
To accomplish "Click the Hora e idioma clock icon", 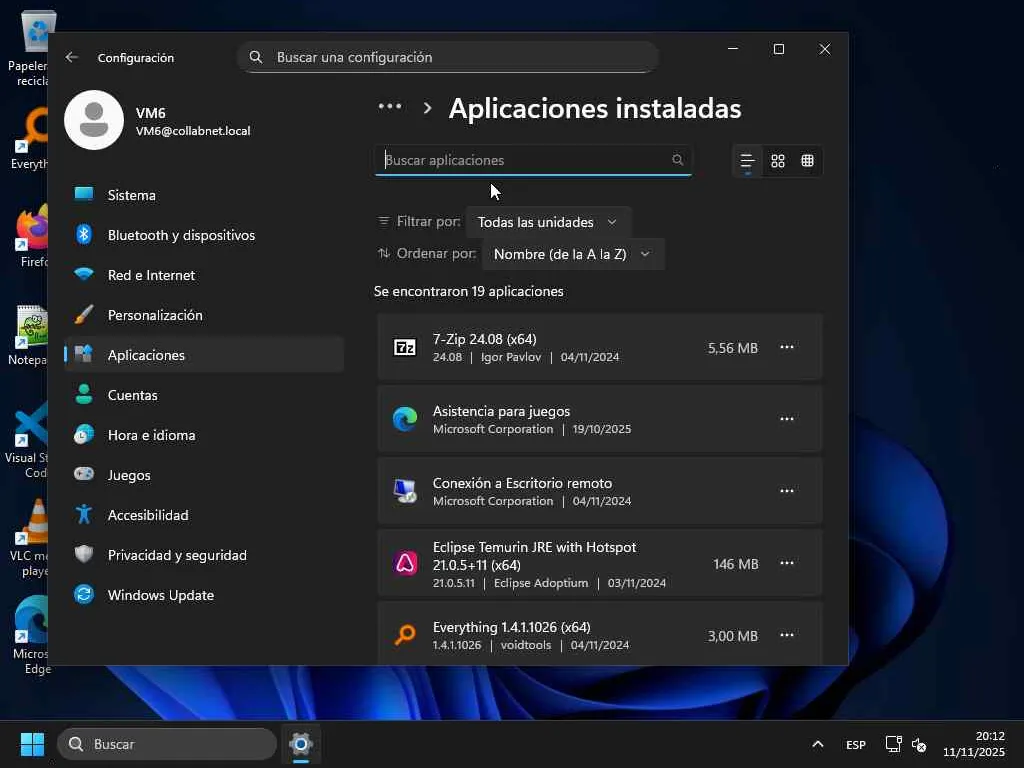I will tap(84, 434).
